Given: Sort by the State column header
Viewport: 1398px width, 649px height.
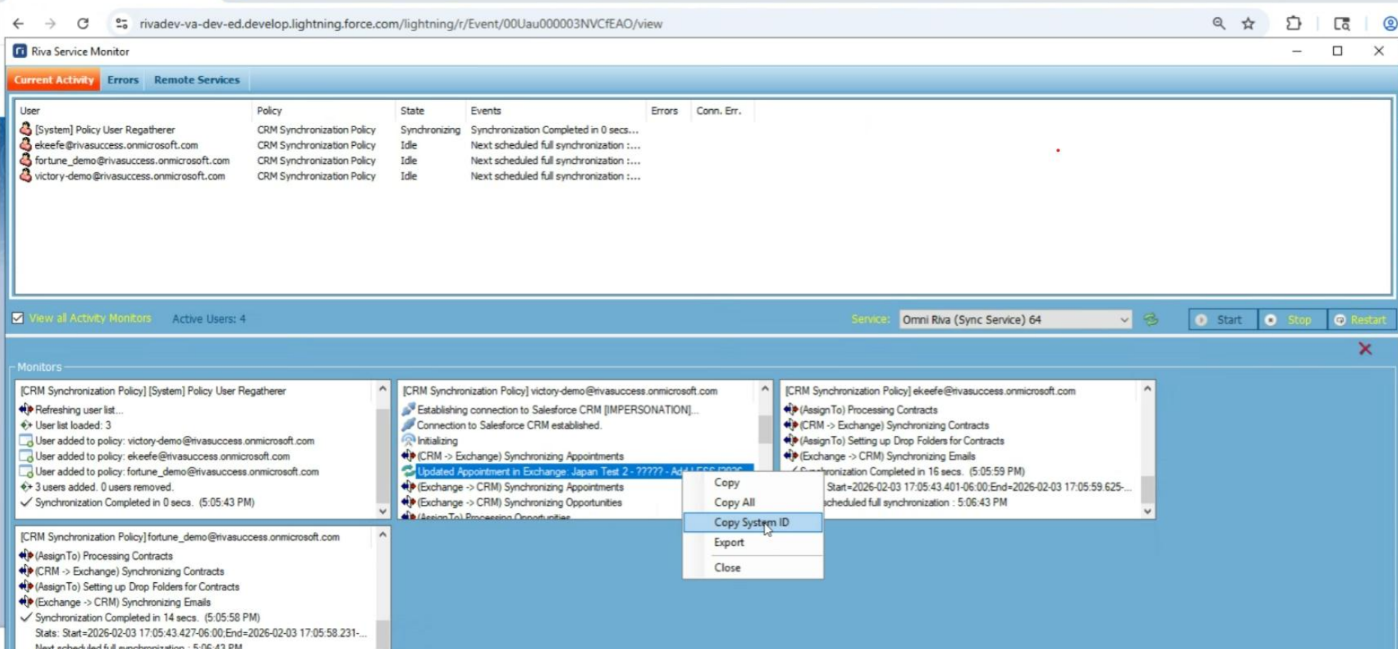Looking at the screenshot, I should [x=430, y=111].
